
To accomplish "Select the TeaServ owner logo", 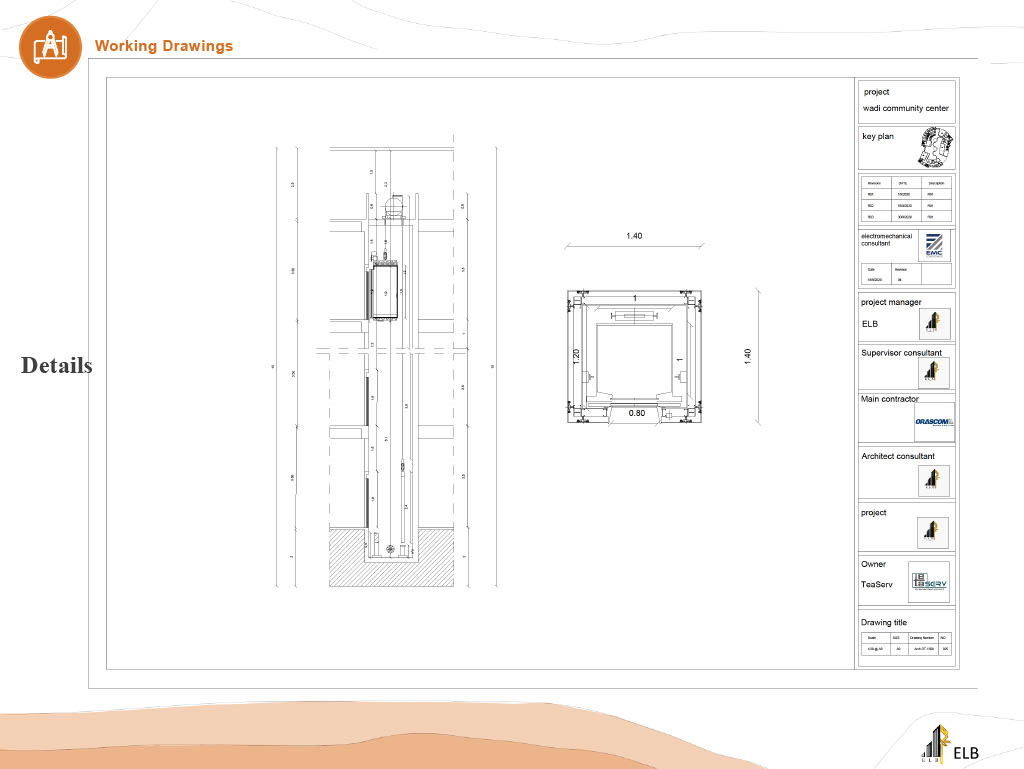I will pos(927,583).
